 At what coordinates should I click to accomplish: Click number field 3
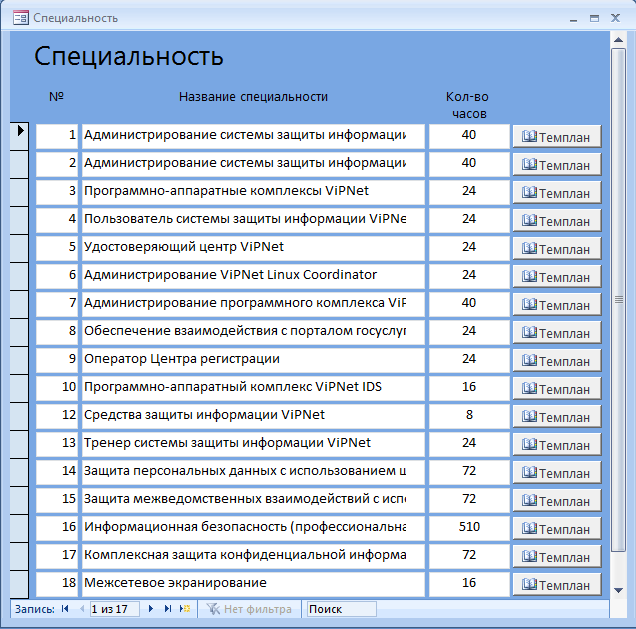pos(57,192)
